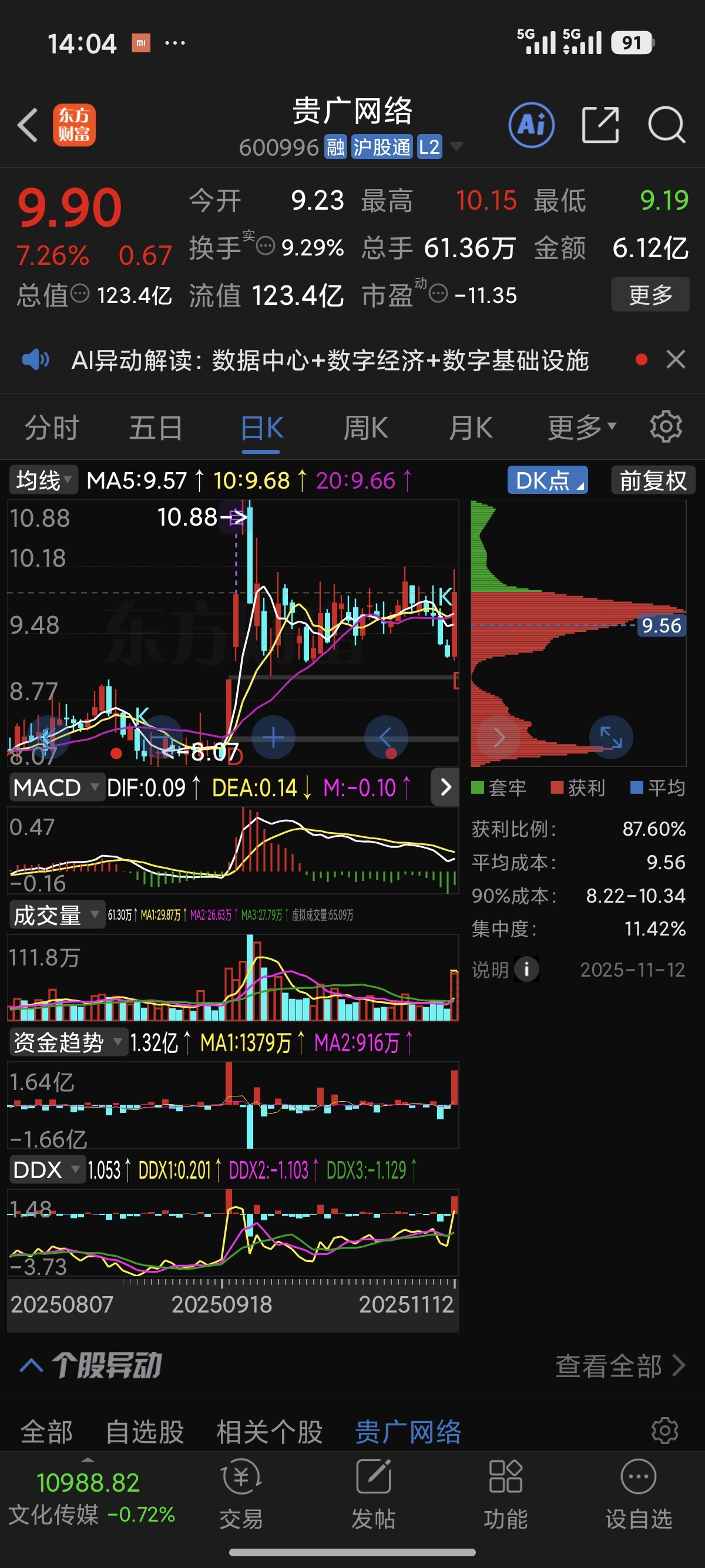Tap the 8.07 low price marker
The height and width of the screenshot is (1568, 705).
pos(201,752)
